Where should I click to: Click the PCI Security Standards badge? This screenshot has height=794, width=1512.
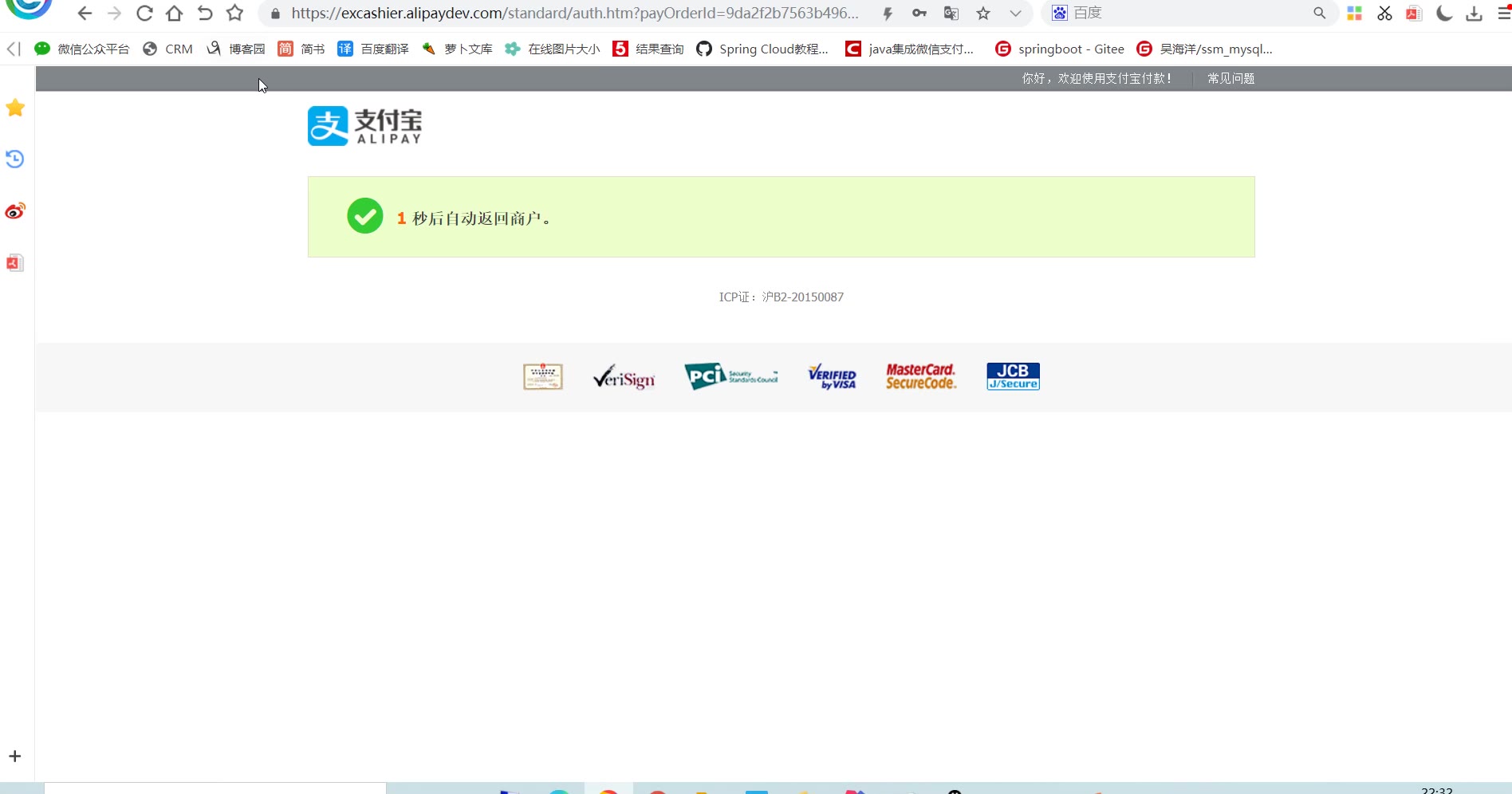click(x=731, y=376)
